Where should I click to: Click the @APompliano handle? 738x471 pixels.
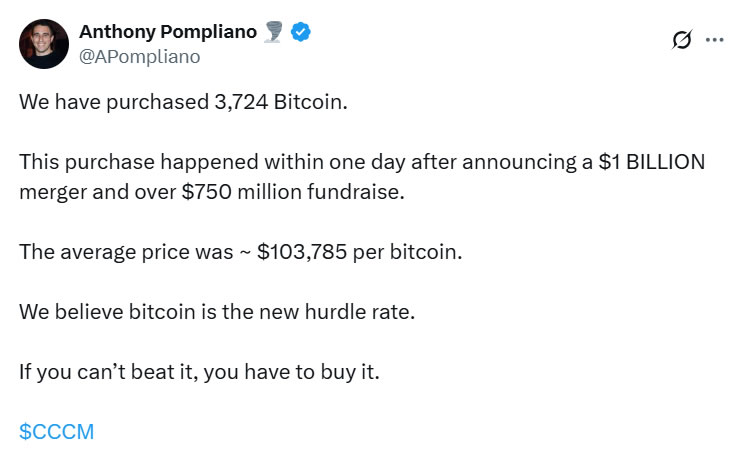click(x=139, y=57)
